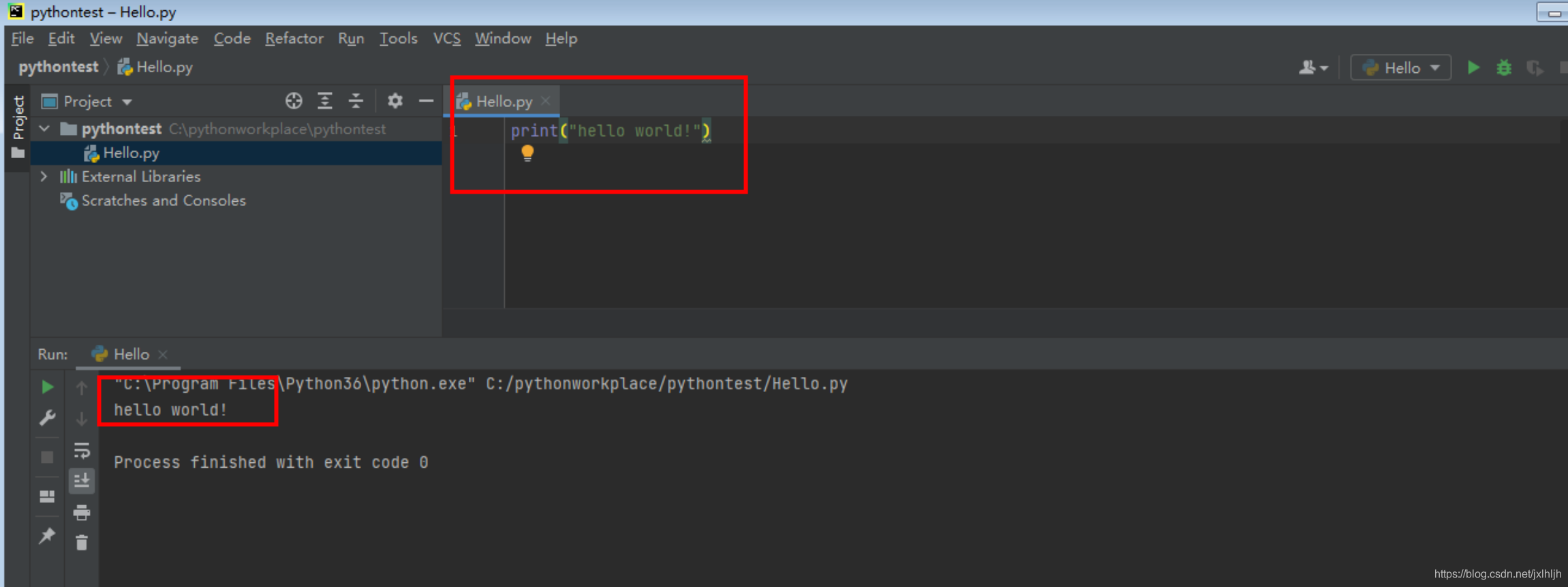Hide the Project panel with minus icon
The height and width of the screenshot is (587, 1568).
(426, 101)
